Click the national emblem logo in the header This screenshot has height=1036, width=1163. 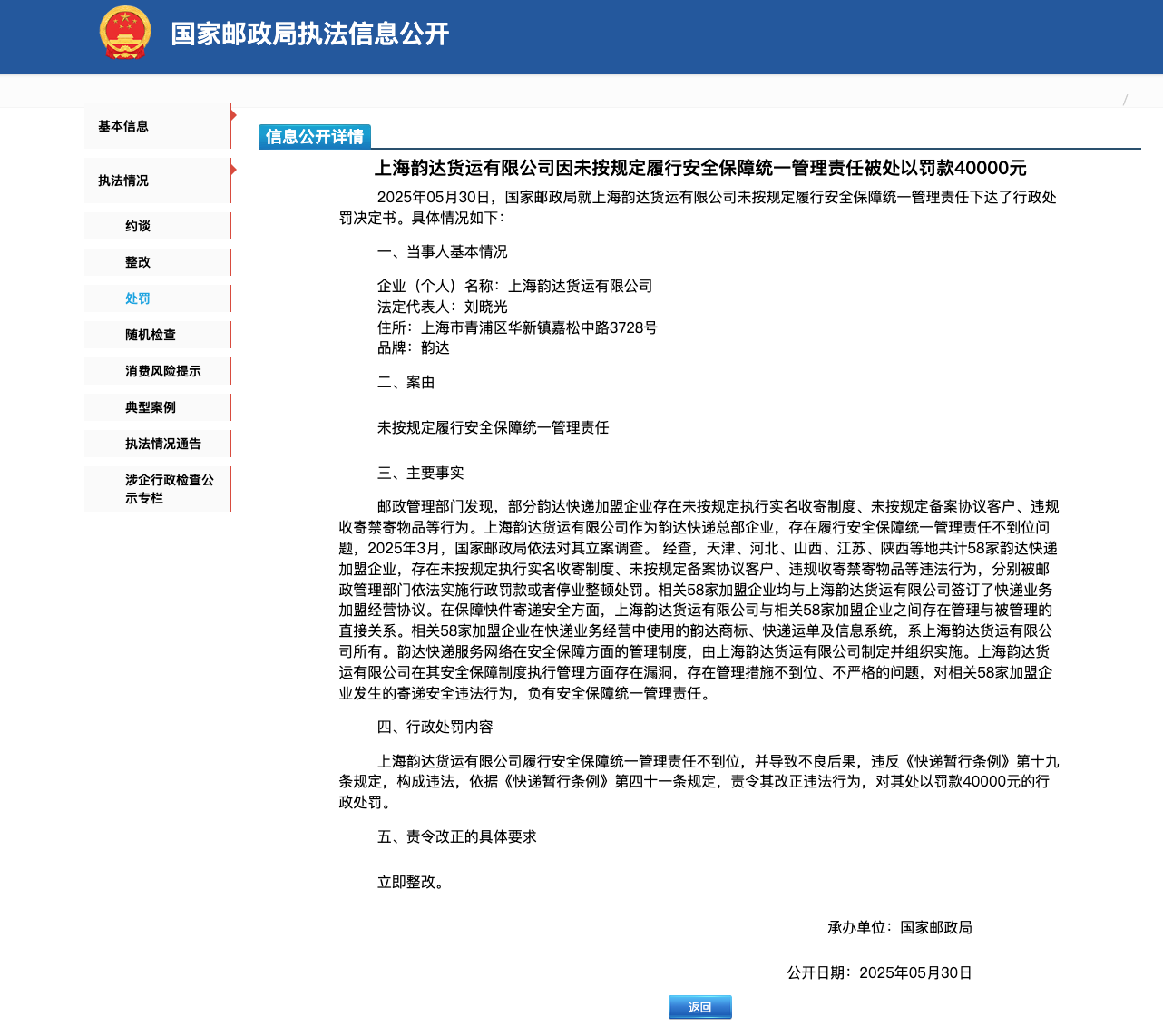point(124,34)
